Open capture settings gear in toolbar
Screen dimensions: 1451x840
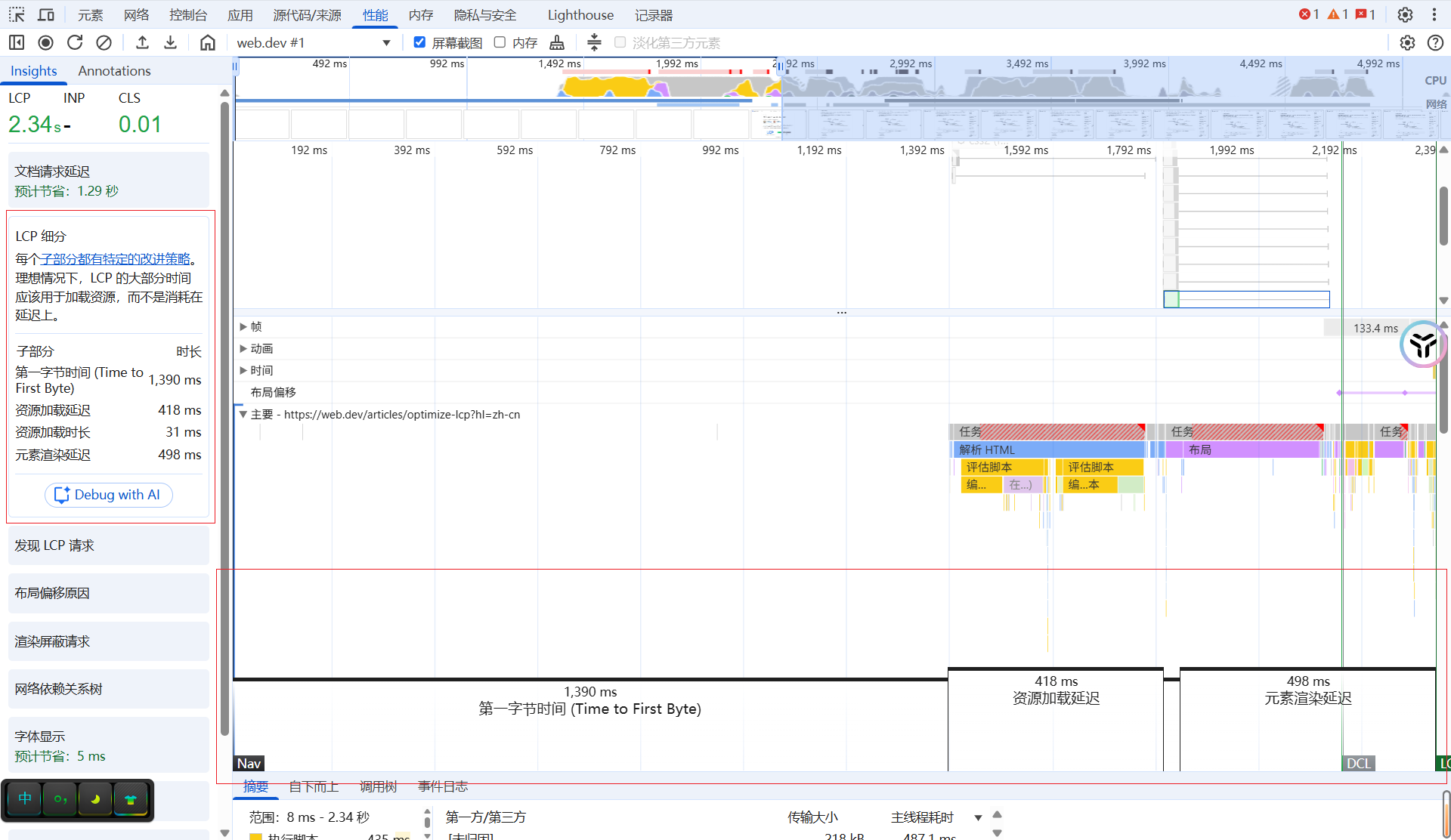coord(1406,43)
